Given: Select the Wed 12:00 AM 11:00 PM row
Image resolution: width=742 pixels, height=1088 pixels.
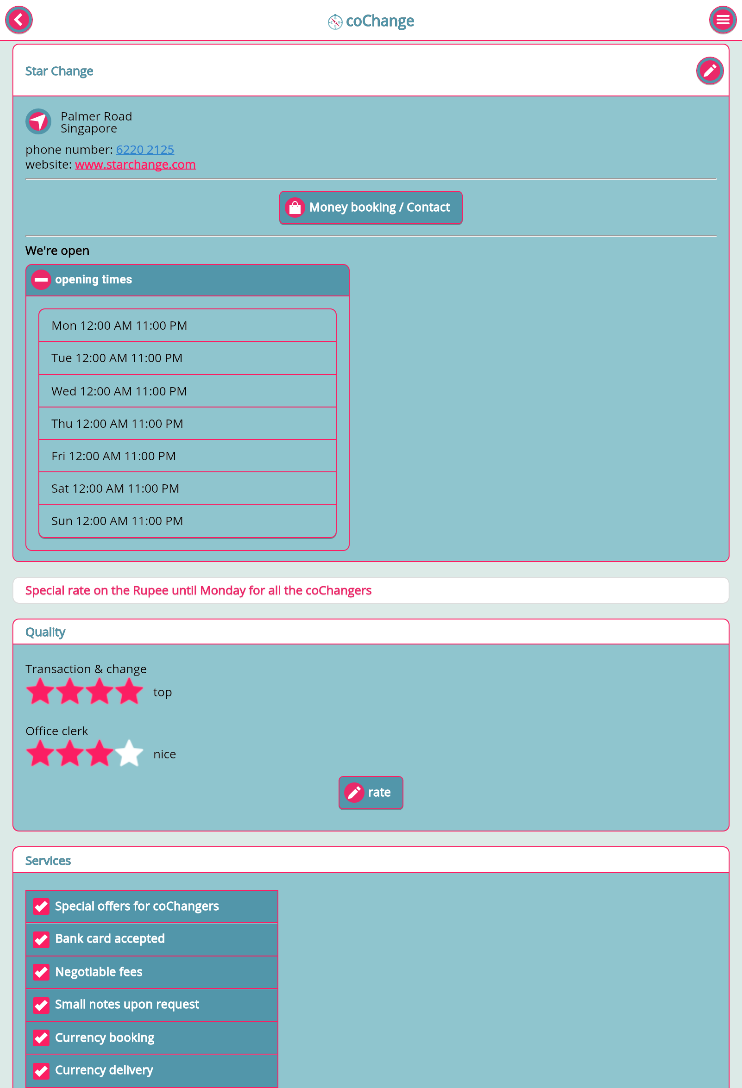Looking at the screenshot, I should [187, 391].
